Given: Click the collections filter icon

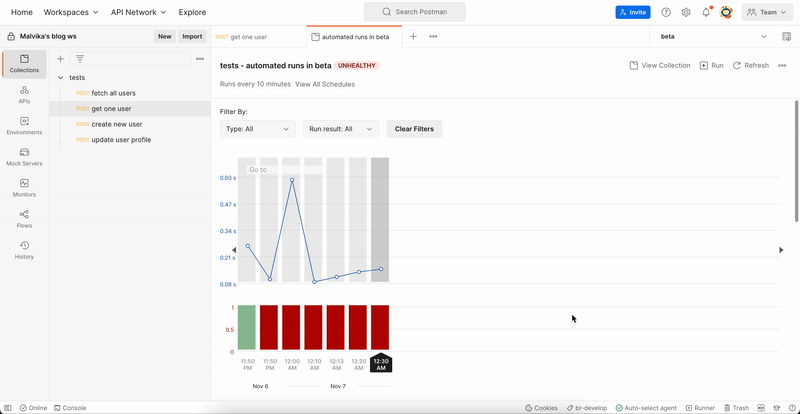Looking at the screenshot, I should click(x=80, y=59).
